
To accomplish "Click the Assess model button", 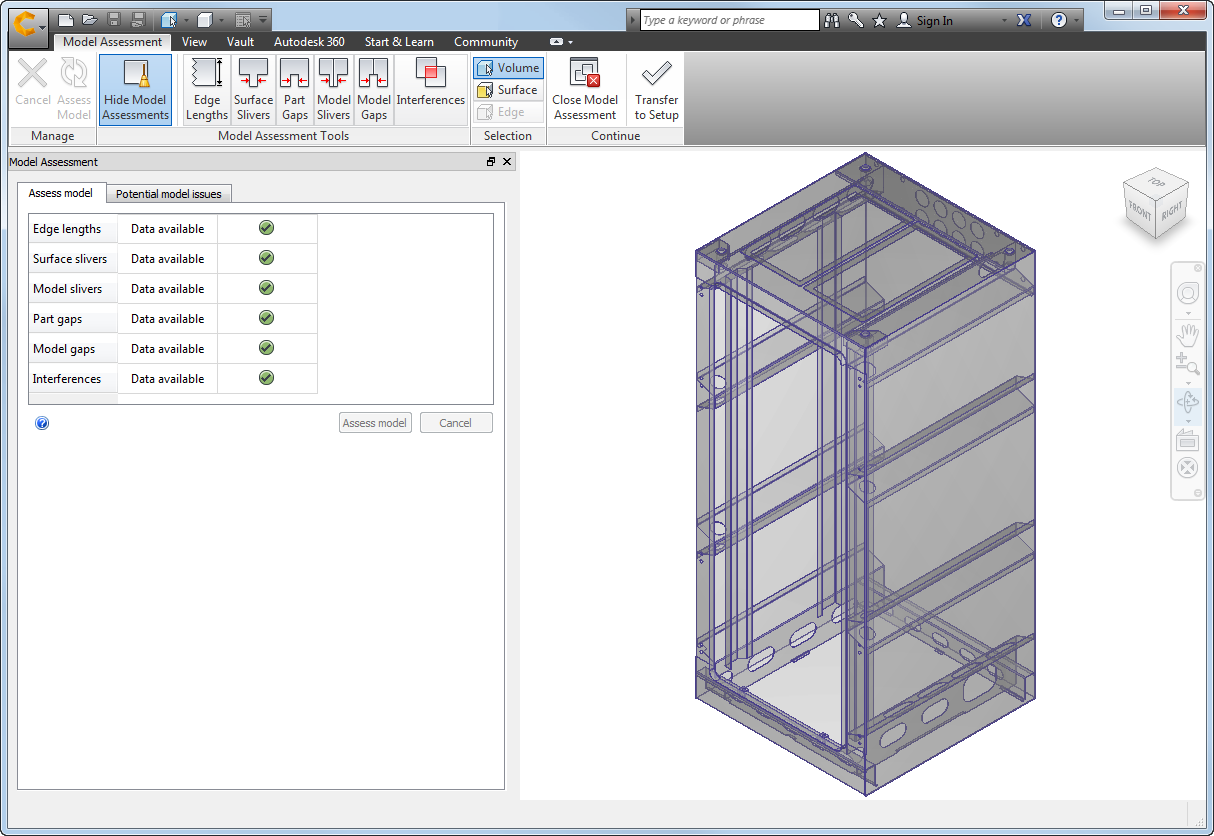I will click(x=375, y=423).
